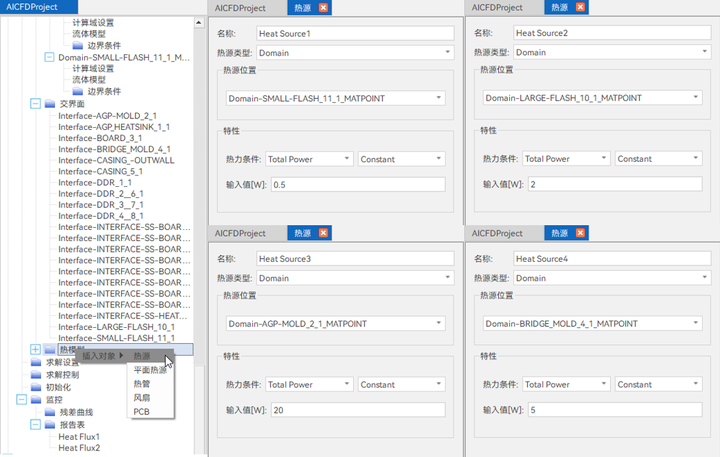Open Domain-AGP-MOLD_2_1_MATPOINT location dropdown
Image resolution: width=720 pixels, height=457 pixels.
335,324
